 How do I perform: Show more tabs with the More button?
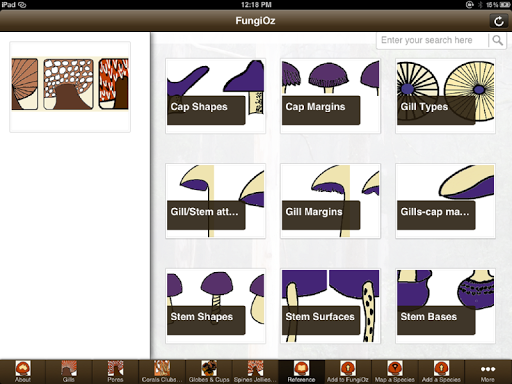[x=488, y=372]
